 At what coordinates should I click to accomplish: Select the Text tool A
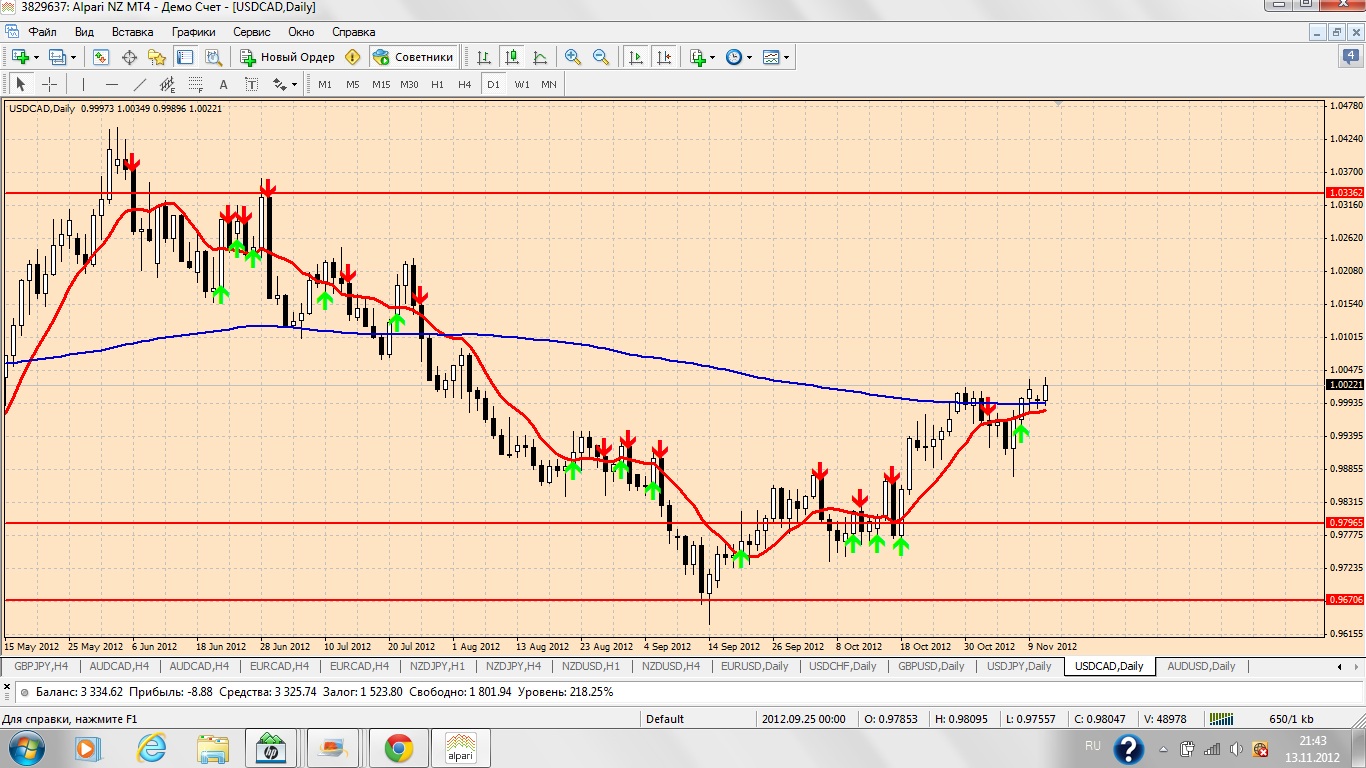pyautogui.click(x=223, y=85)
